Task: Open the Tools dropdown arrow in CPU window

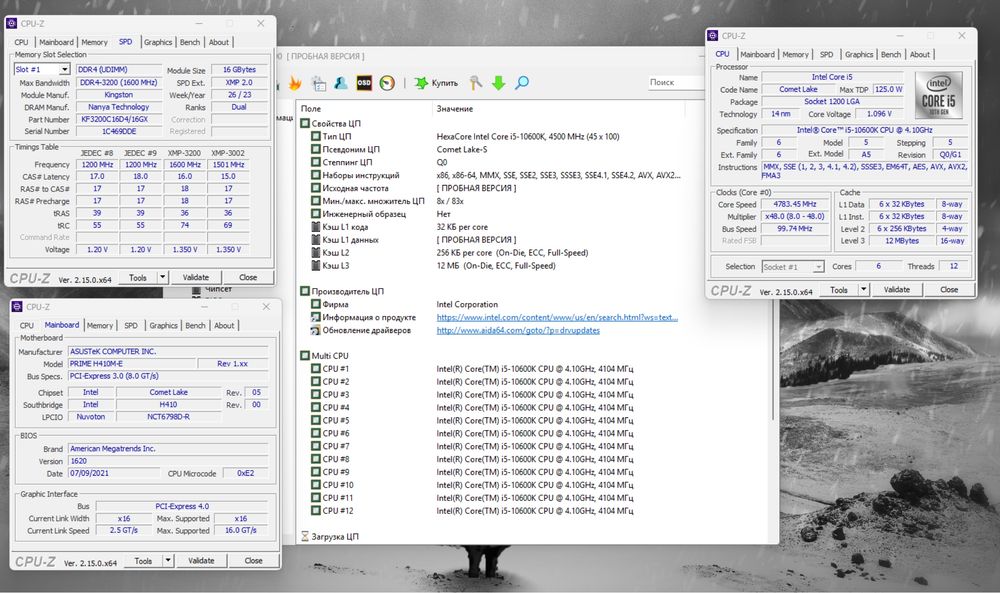Action: point(864,289)
